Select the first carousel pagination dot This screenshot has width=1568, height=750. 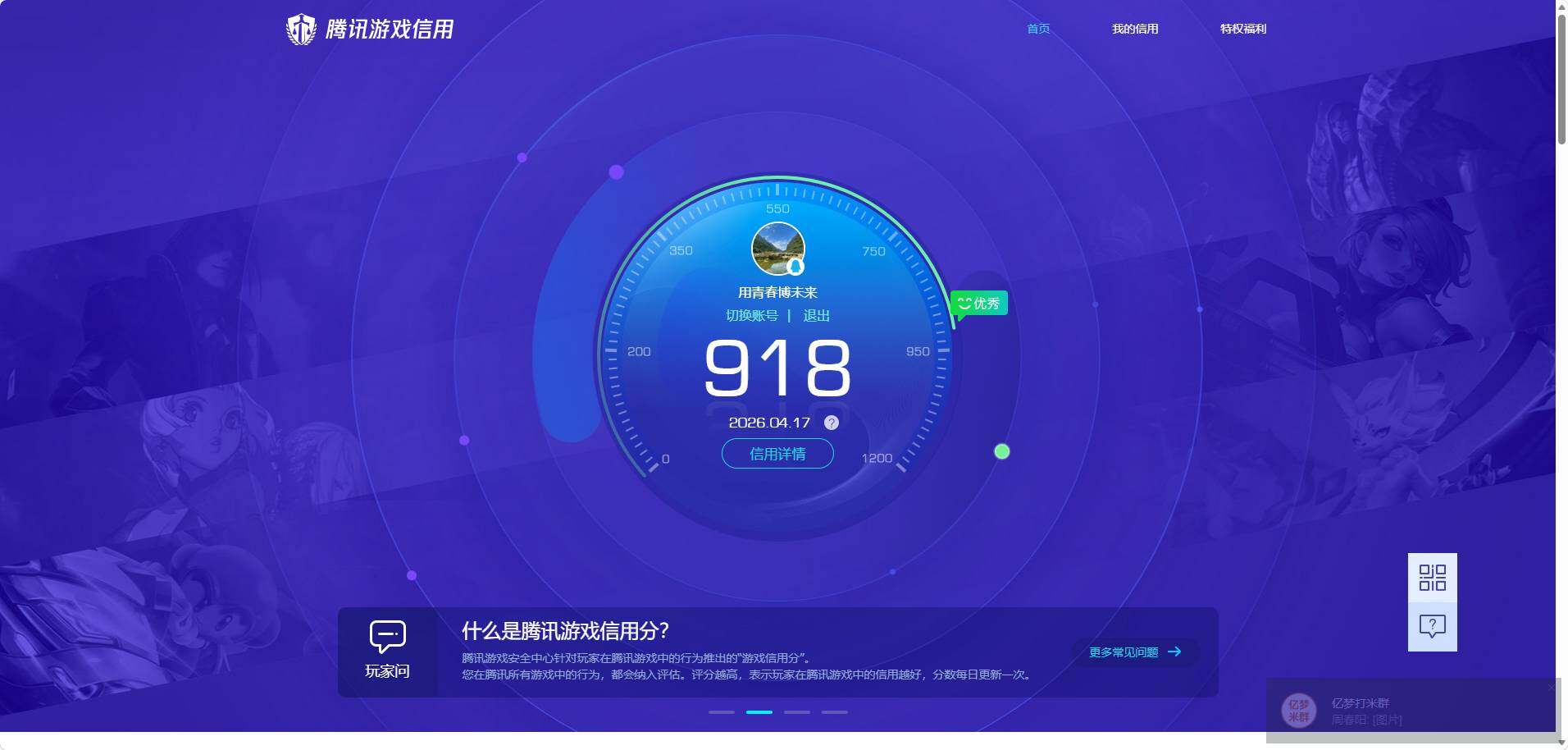[721, 711]
